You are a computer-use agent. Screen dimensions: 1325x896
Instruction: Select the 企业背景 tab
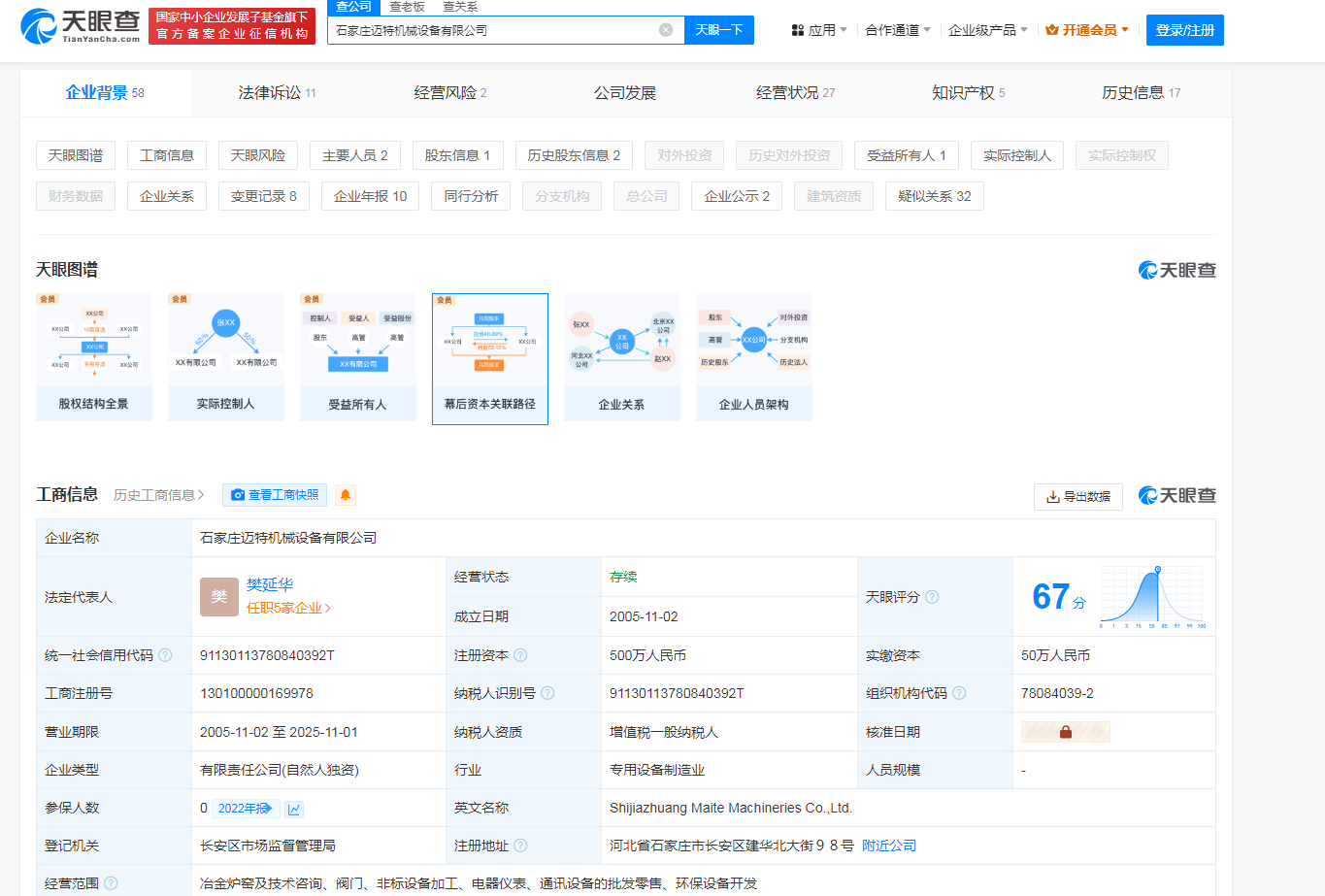pyautogui.click(x=105, y=93)
